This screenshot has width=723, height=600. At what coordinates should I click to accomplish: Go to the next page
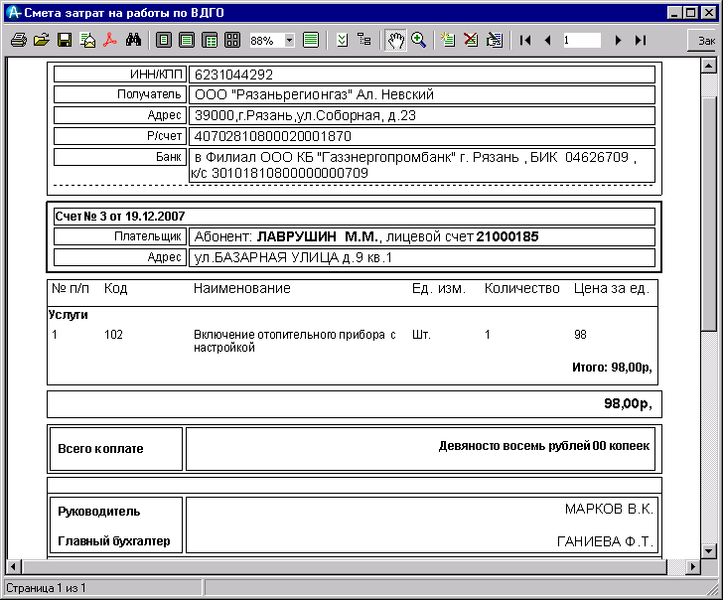pos(618,40)
